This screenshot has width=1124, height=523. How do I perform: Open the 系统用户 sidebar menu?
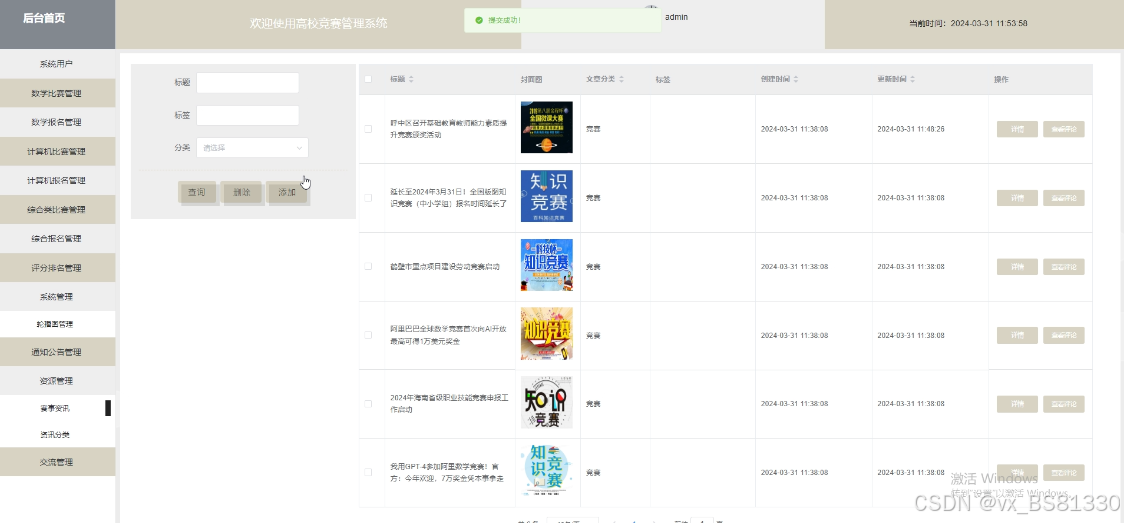pyautogui.click(x=57, y=64)
